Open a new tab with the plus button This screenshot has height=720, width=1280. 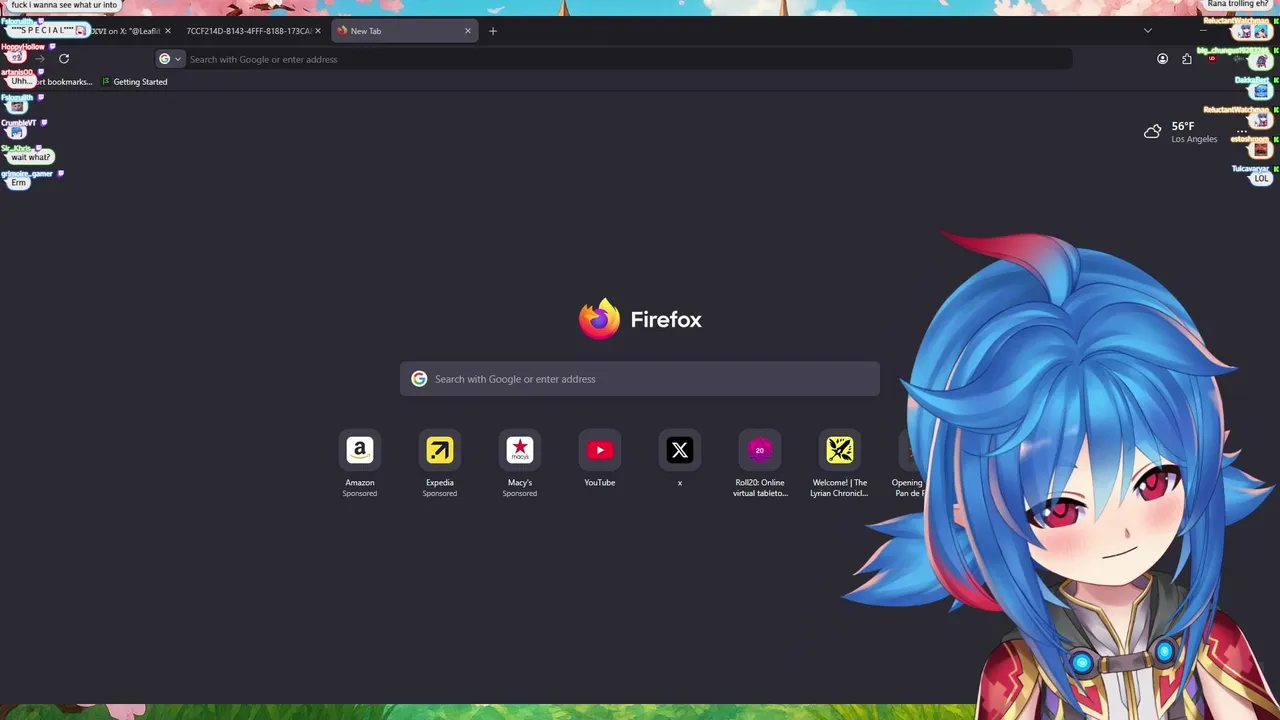[493, 31]
